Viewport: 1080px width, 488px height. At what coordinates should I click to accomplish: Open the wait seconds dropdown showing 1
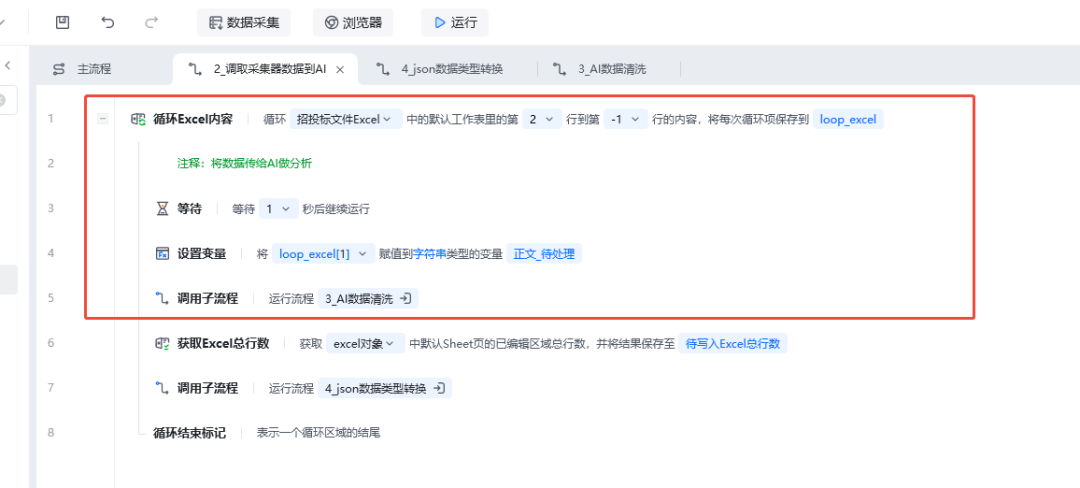tap(278, 209)
